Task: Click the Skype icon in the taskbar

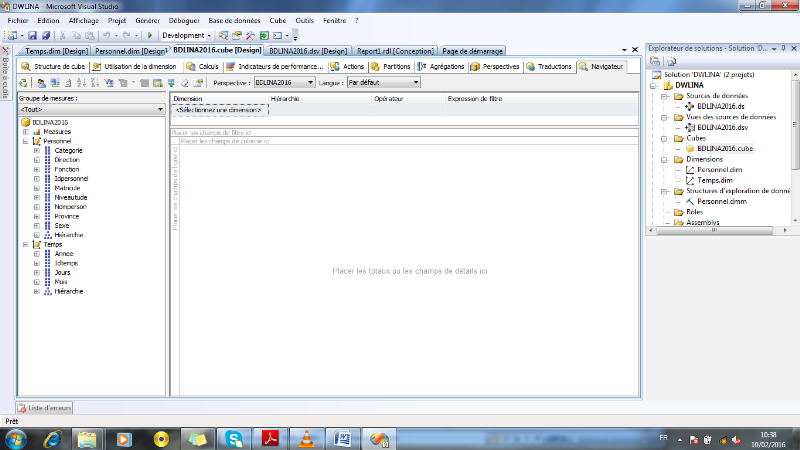Action: [234, 438]
